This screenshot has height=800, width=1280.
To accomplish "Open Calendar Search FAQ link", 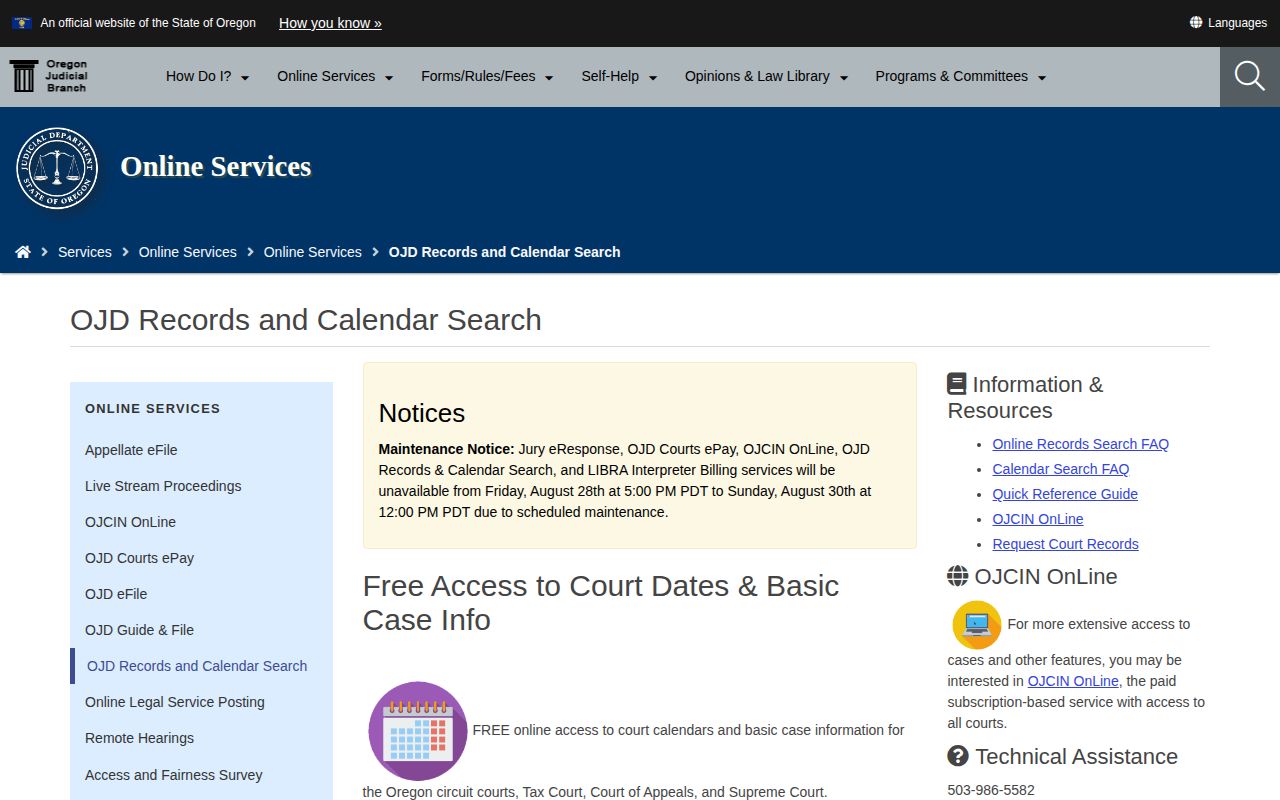I will 1060,469.
